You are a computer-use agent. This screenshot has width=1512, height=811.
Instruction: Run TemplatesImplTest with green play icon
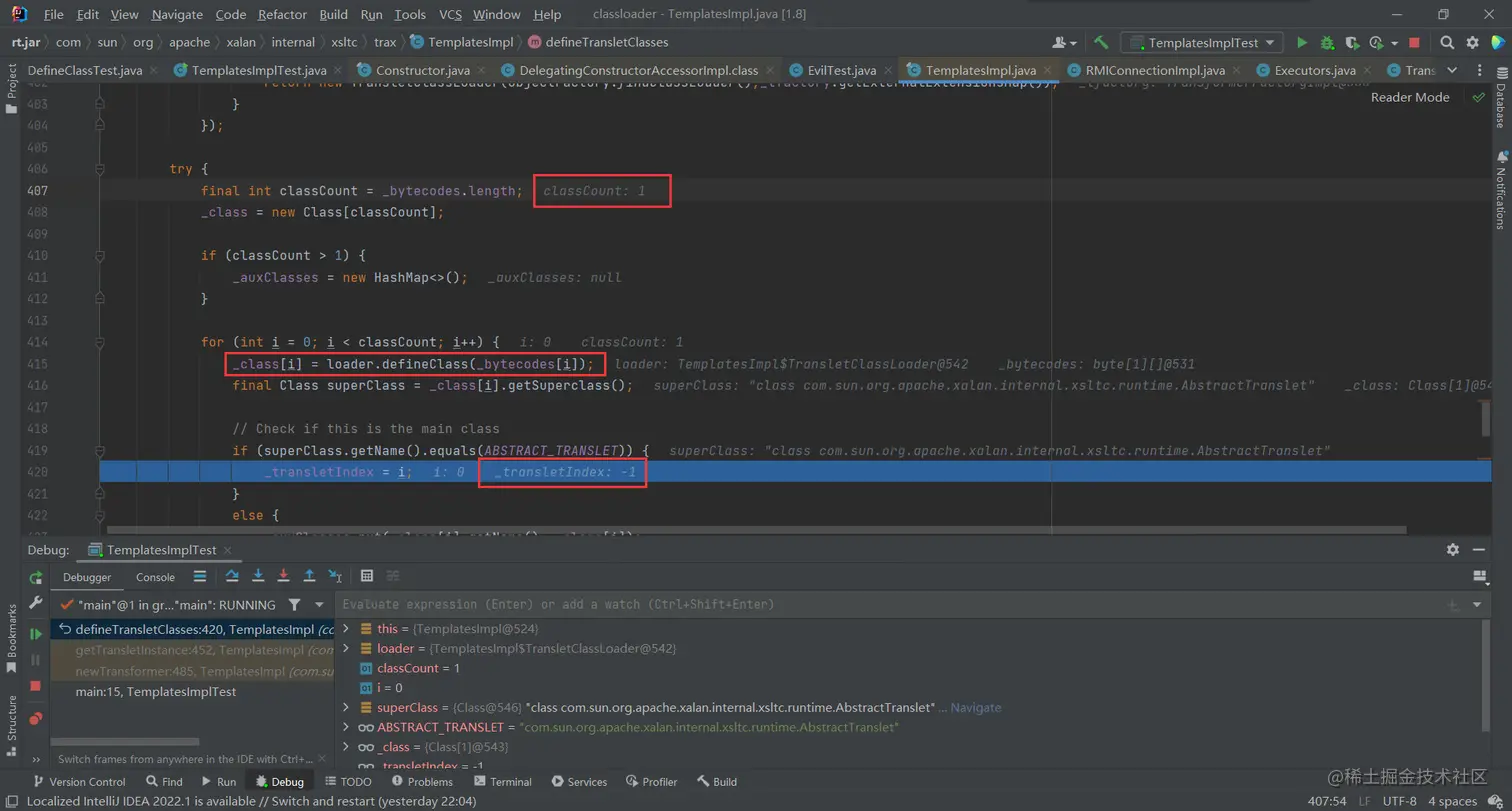[1302, 43]
